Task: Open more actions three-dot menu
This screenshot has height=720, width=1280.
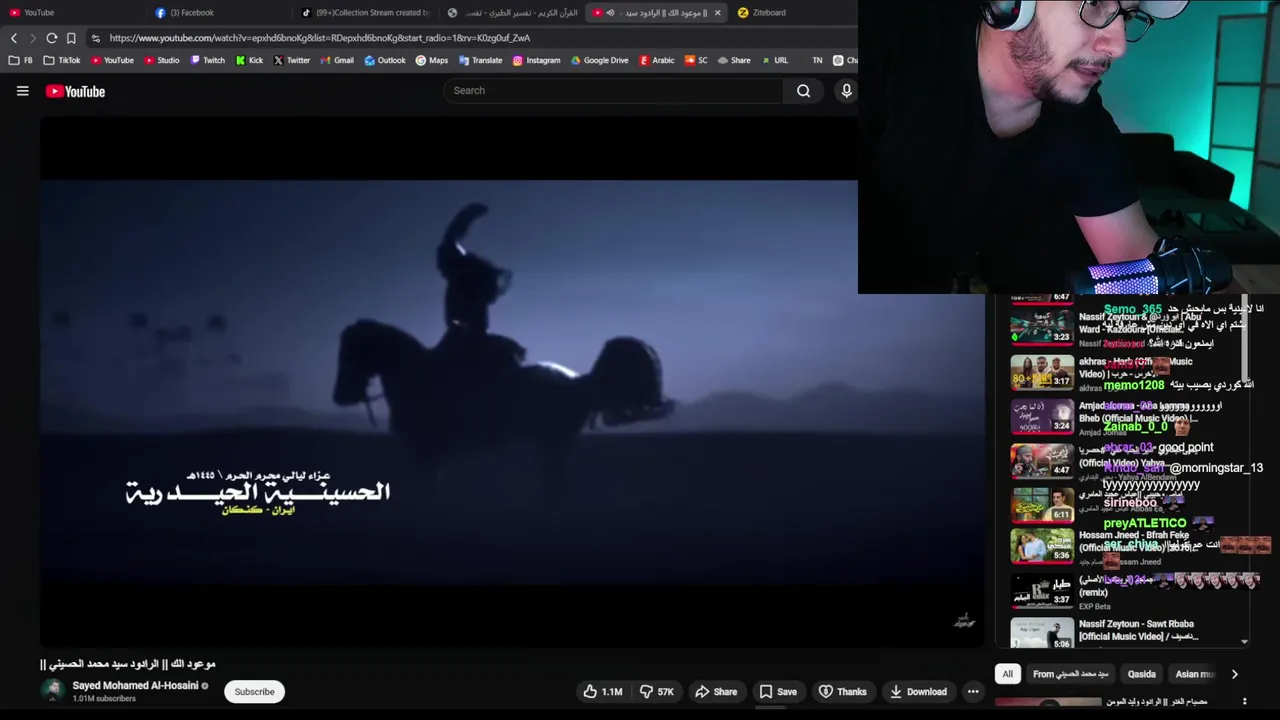Action: [973, 691]
